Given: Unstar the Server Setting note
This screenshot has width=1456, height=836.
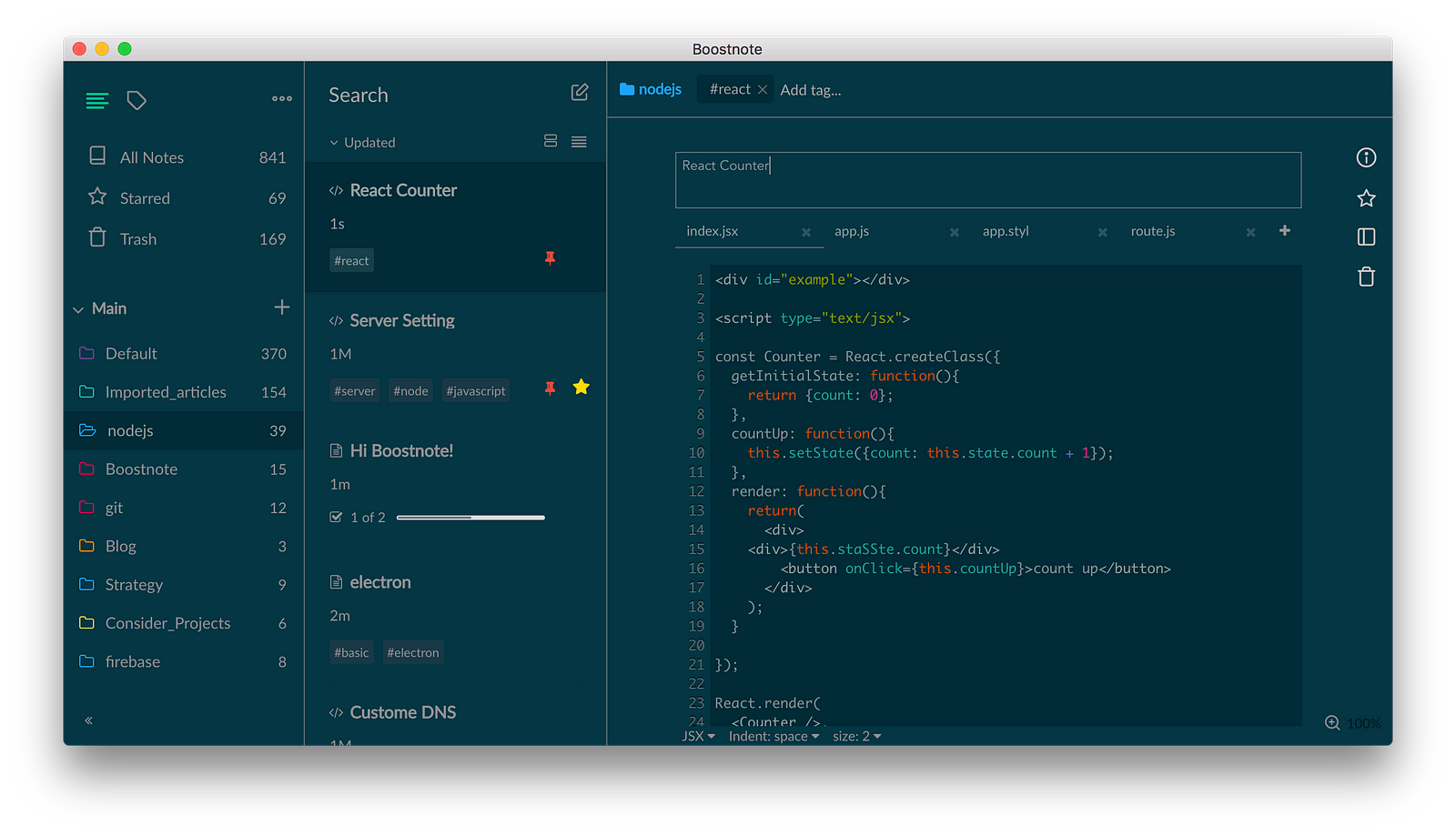Looking at the screenshot, I should [581, 388].
